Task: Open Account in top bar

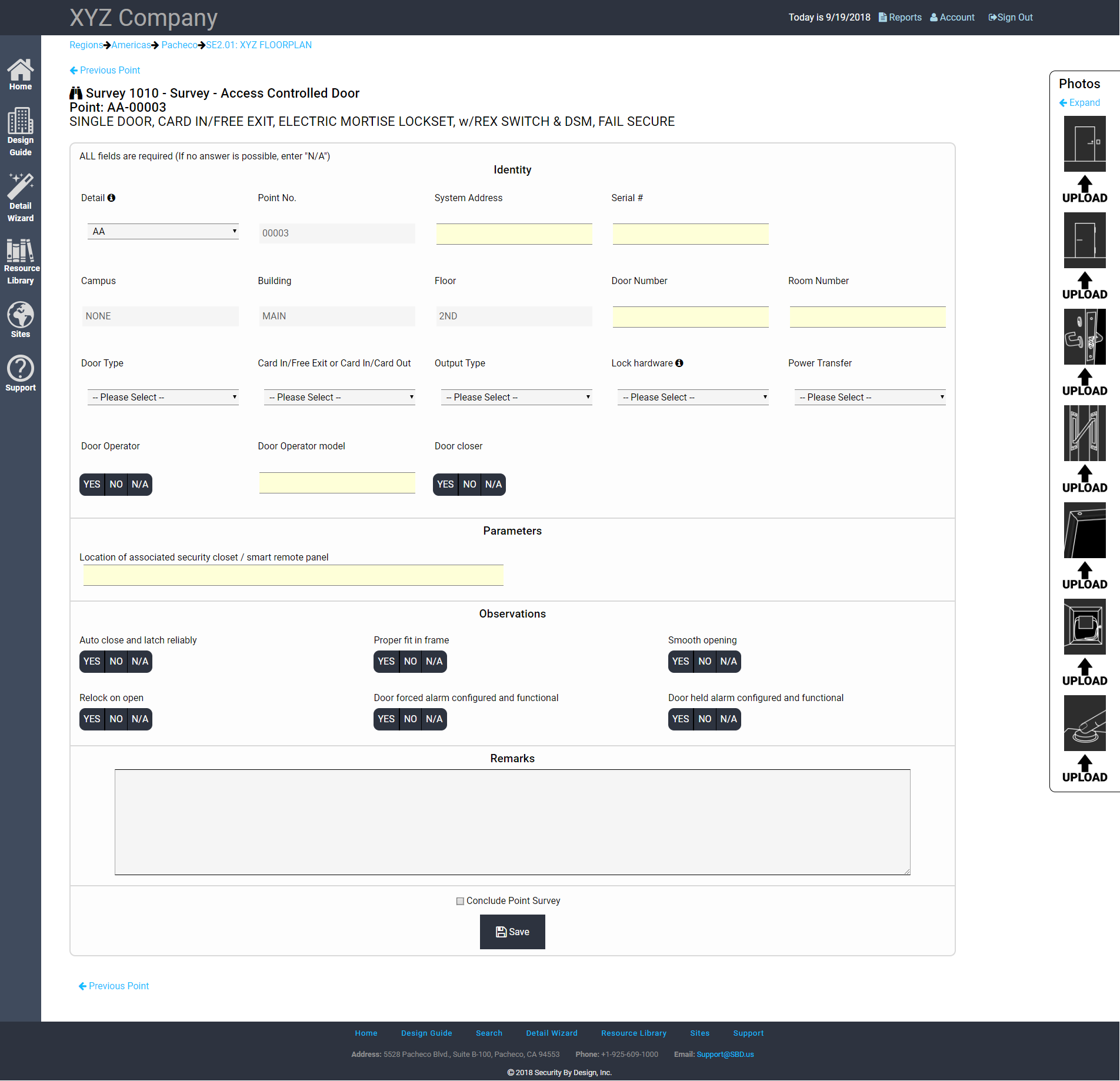Action: point(952,17)
